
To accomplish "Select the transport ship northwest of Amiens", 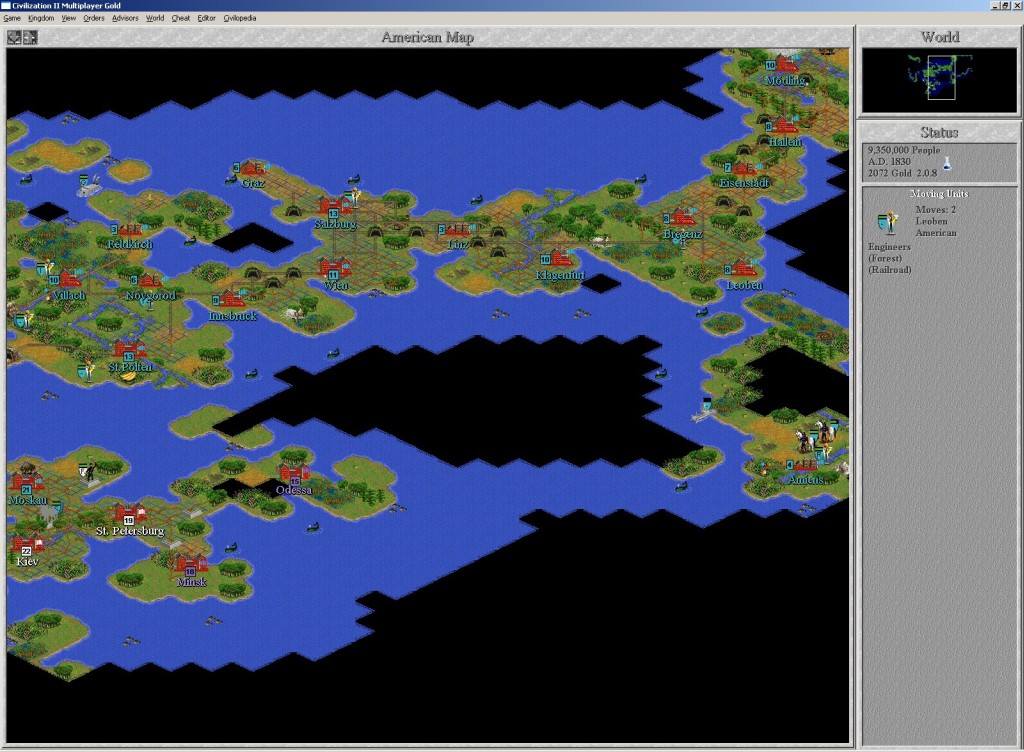I will click(705, 409).
